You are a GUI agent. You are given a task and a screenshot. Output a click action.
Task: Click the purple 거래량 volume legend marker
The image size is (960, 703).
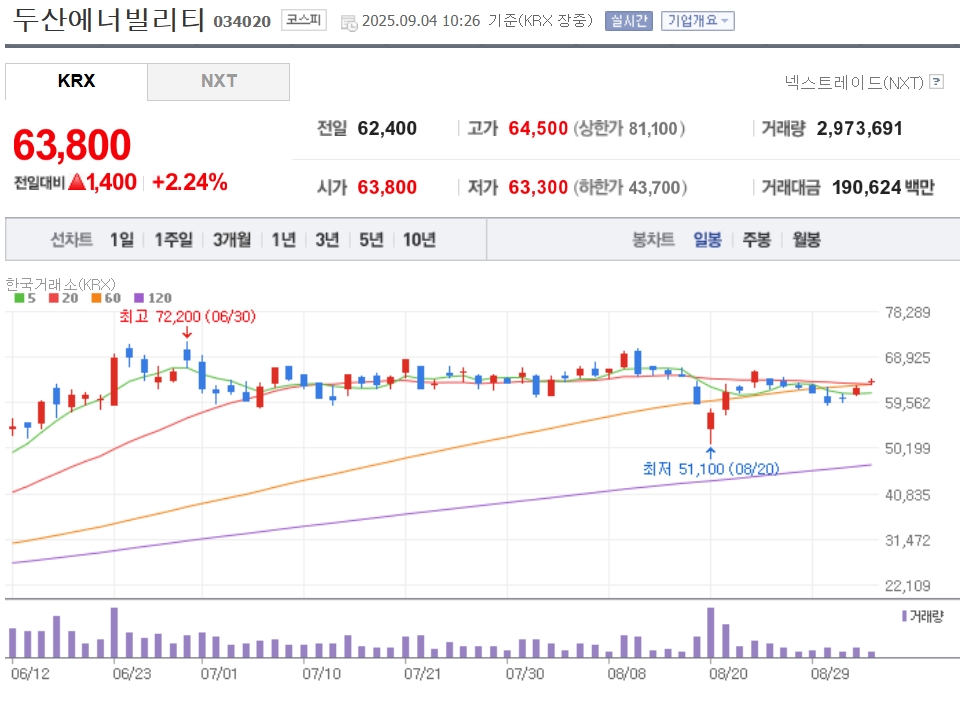(904, 616)
